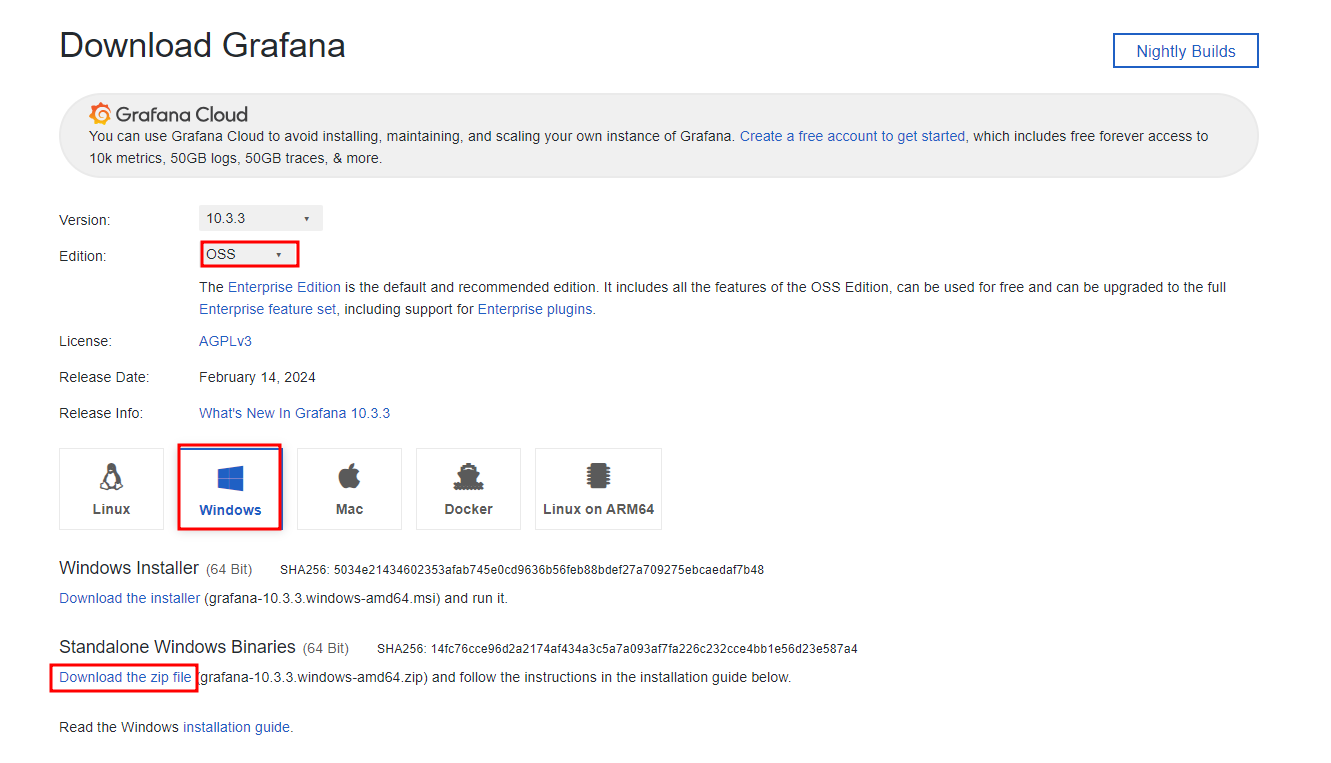Click the Release Info label
The width and height of the screenshot is (1331, 763).
point(101,413)
